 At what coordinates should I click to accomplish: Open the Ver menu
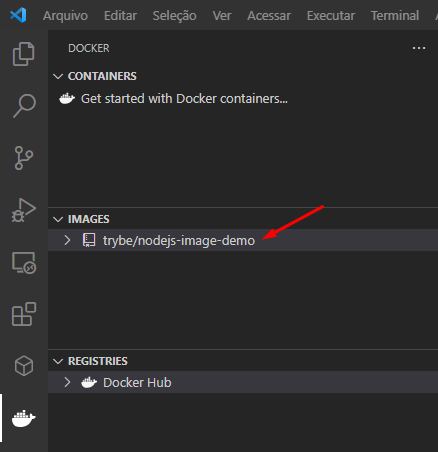(222, 16)
